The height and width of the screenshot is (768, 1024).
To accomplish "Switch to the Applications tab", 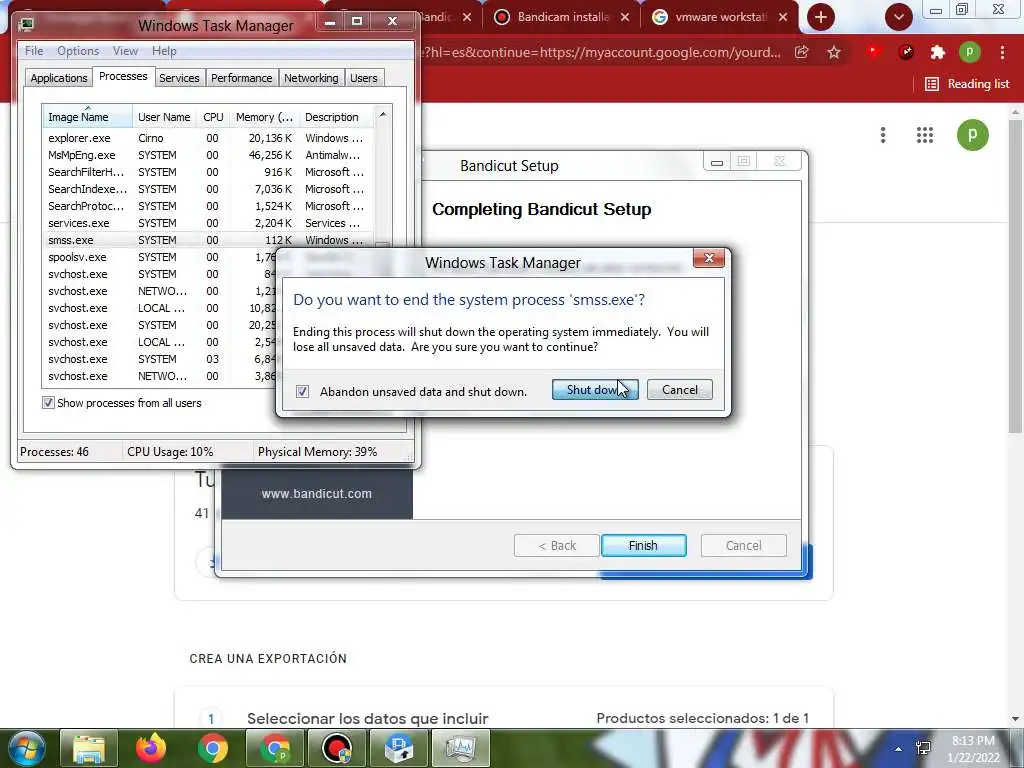I will 59,78.
